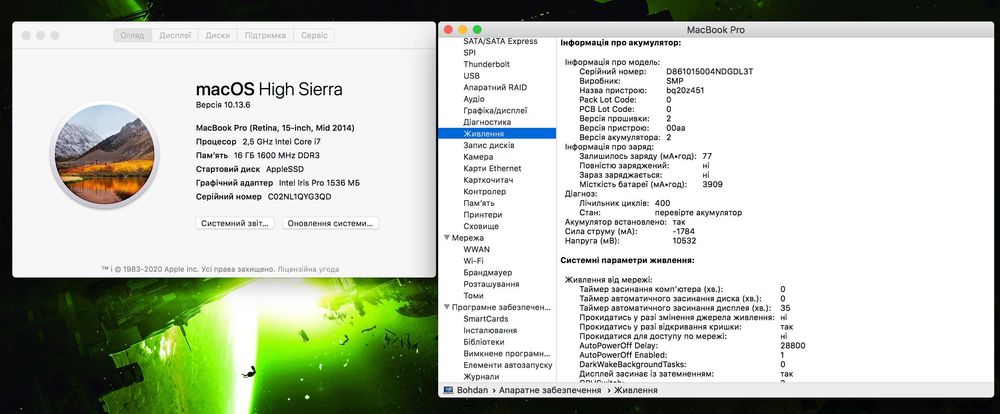Select Бібліотеки in the sidebar
This screenshot has width=1000, height=414.
tap(485, 342)
